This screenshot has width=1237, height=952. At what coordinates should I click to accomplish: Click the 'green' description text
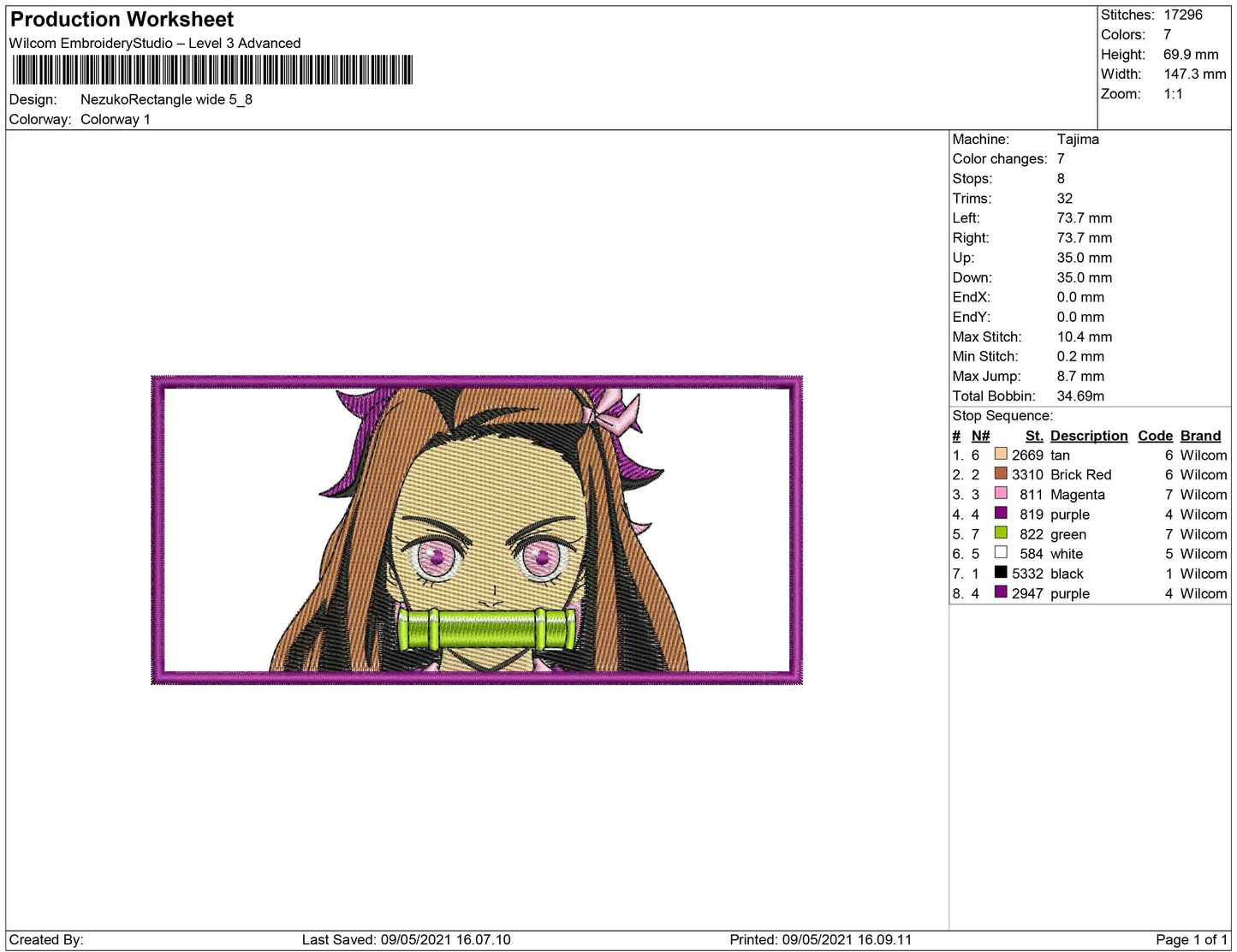[x=1068, y=534]
